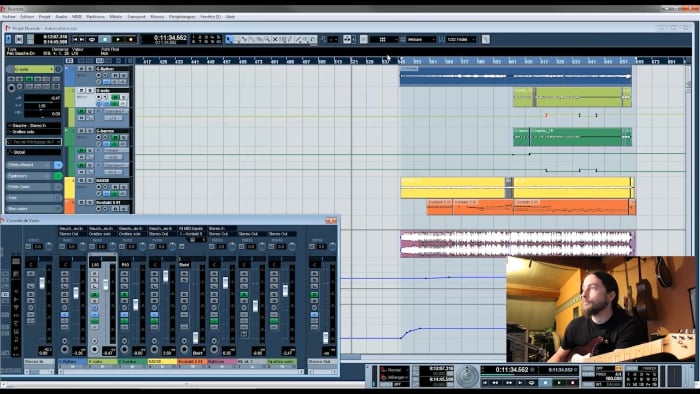Toggle Read automation on G-solo track
Image resolution: width=700 pixels, height=394 pixels.
(x=115, y=97)
